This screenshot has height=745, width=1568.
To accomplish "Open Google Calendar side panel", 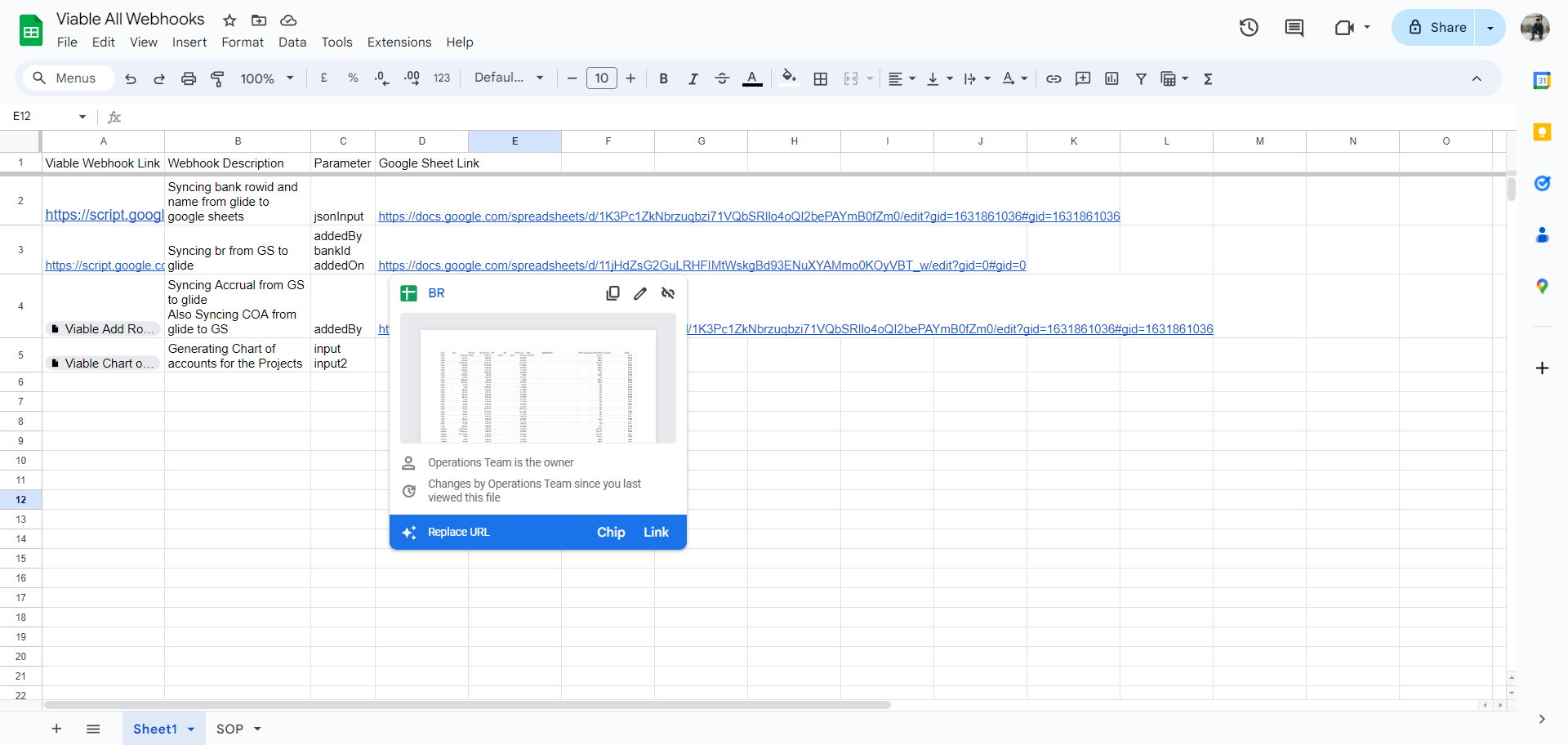I will (x=1542, y=80).
